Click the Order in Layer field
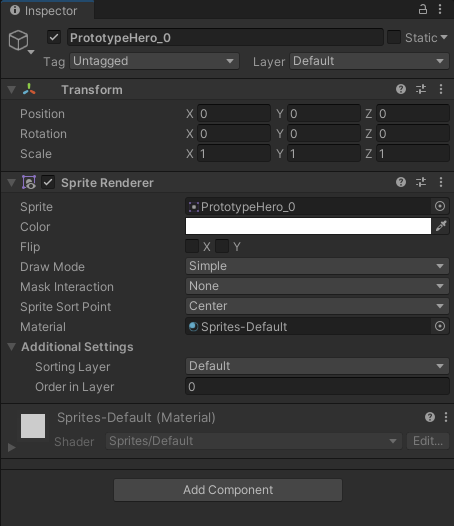The width and height of the screenshot is (454, 526). tap(317, 386)
